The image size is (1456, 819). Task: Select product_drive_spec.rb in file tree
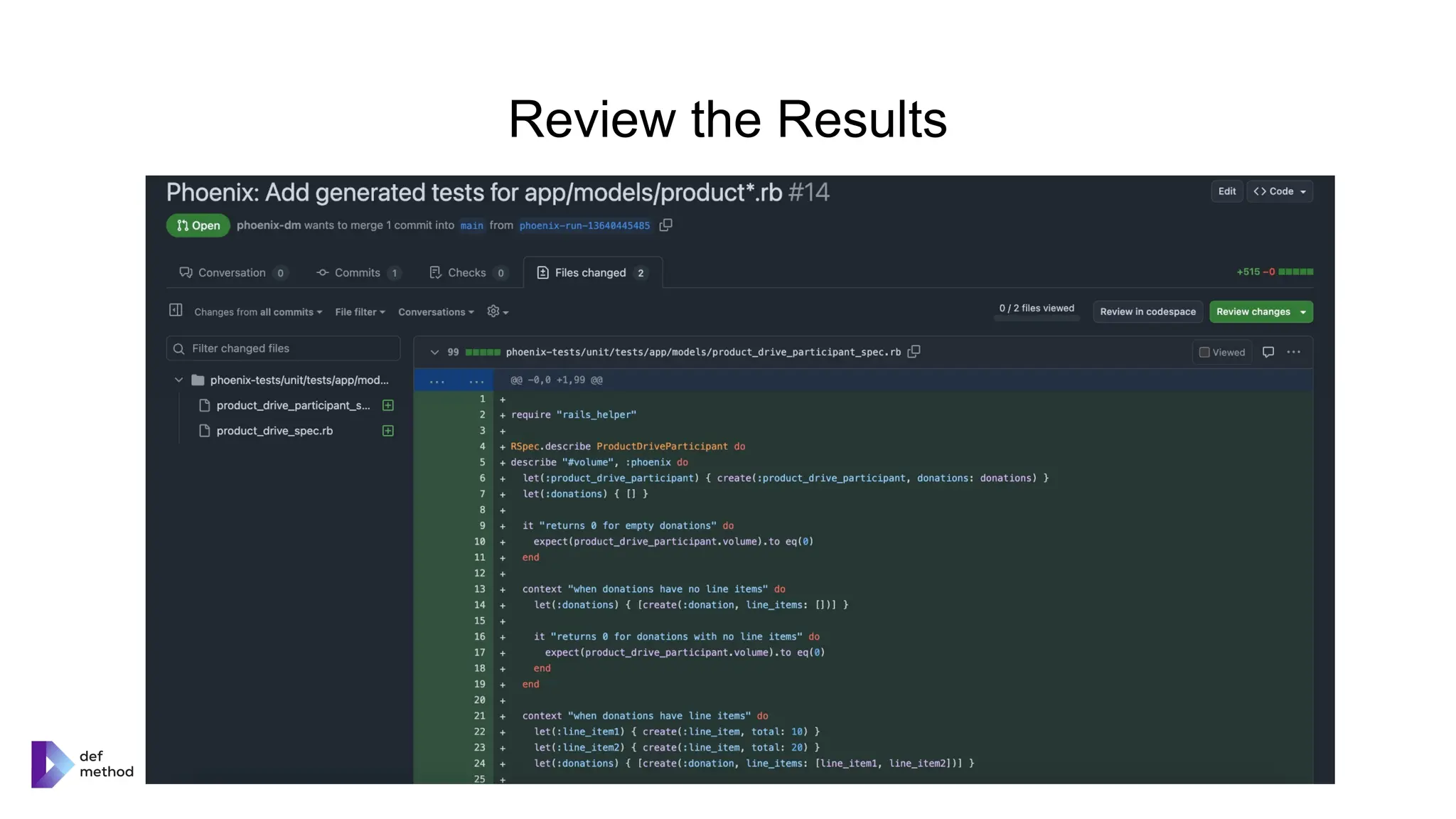[x=274, y=431]
